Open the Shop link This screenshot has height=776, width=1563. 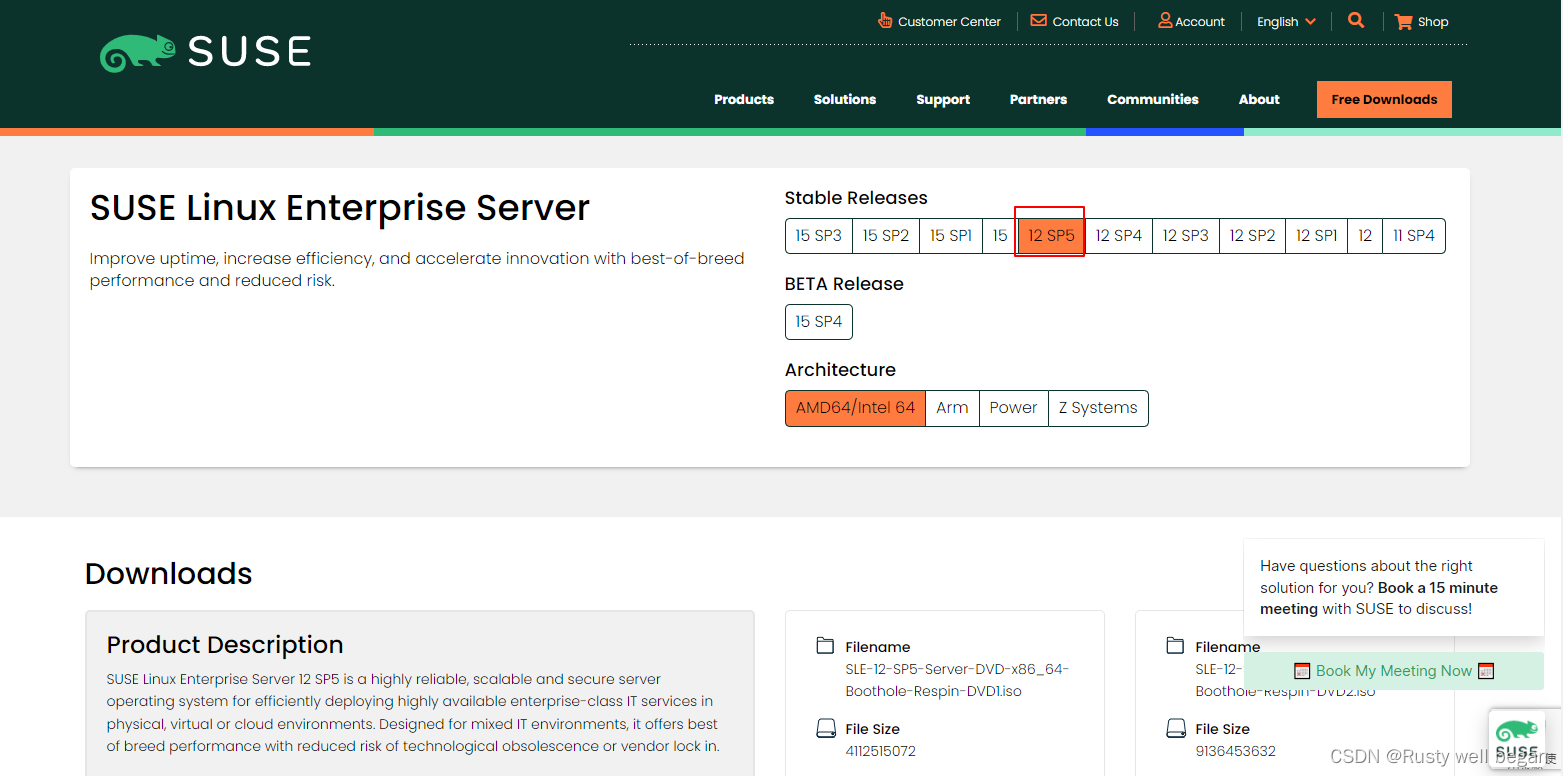(1433, 21)
